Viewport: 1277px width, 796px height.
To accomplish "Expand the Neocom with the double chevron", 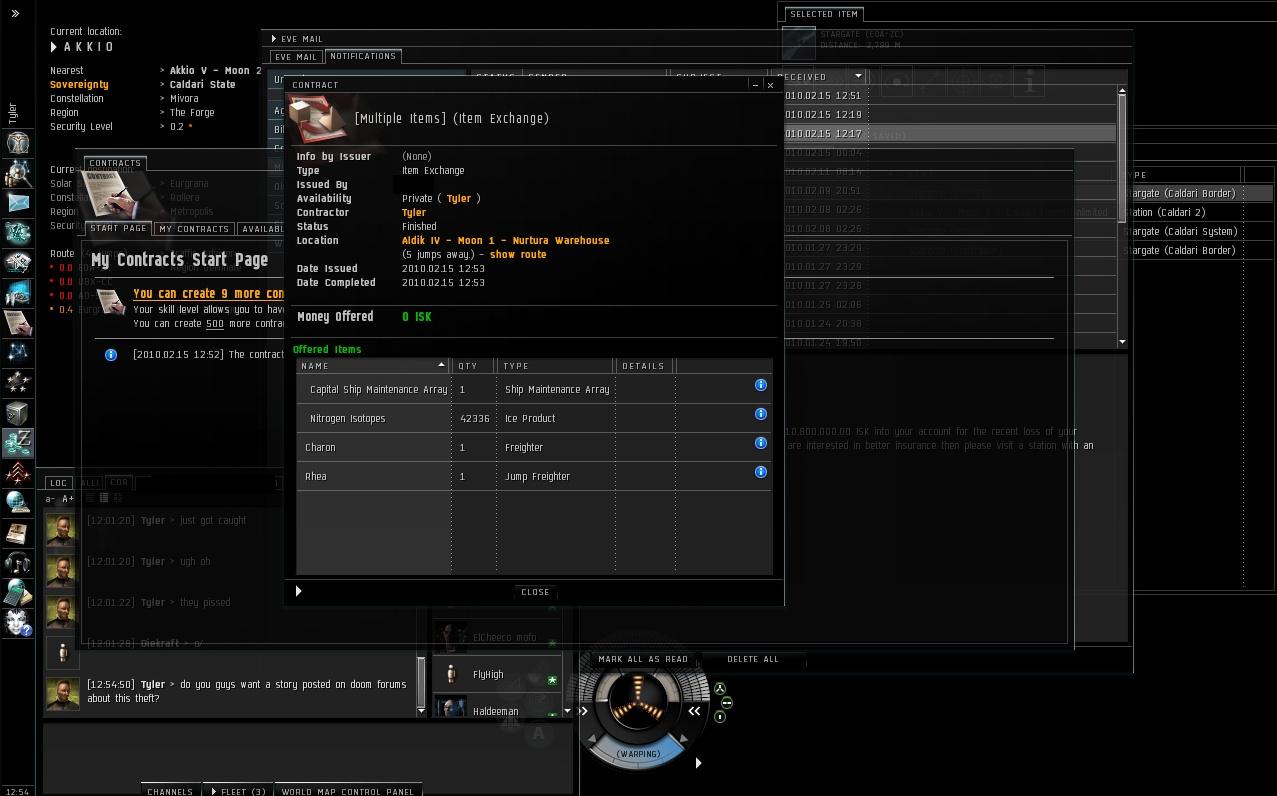I will [15, 14].
